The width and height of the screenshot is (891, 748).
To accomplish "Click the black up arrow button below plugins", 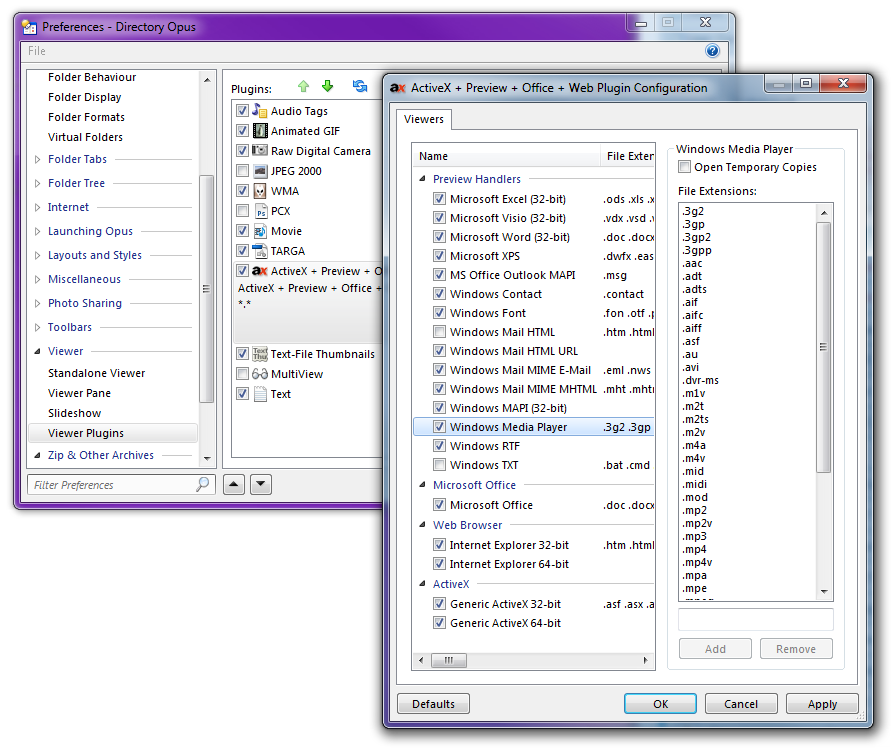I will point(234,484).
